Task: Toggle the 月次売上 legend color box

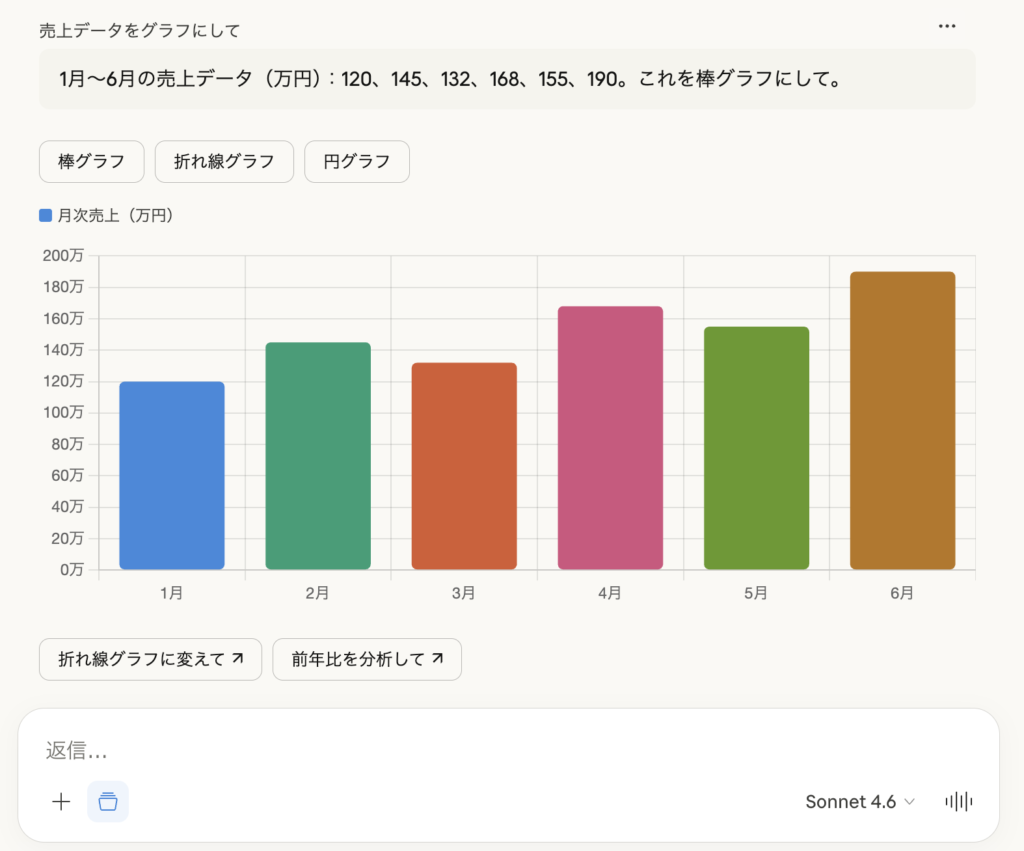Action: coord(46,215)
